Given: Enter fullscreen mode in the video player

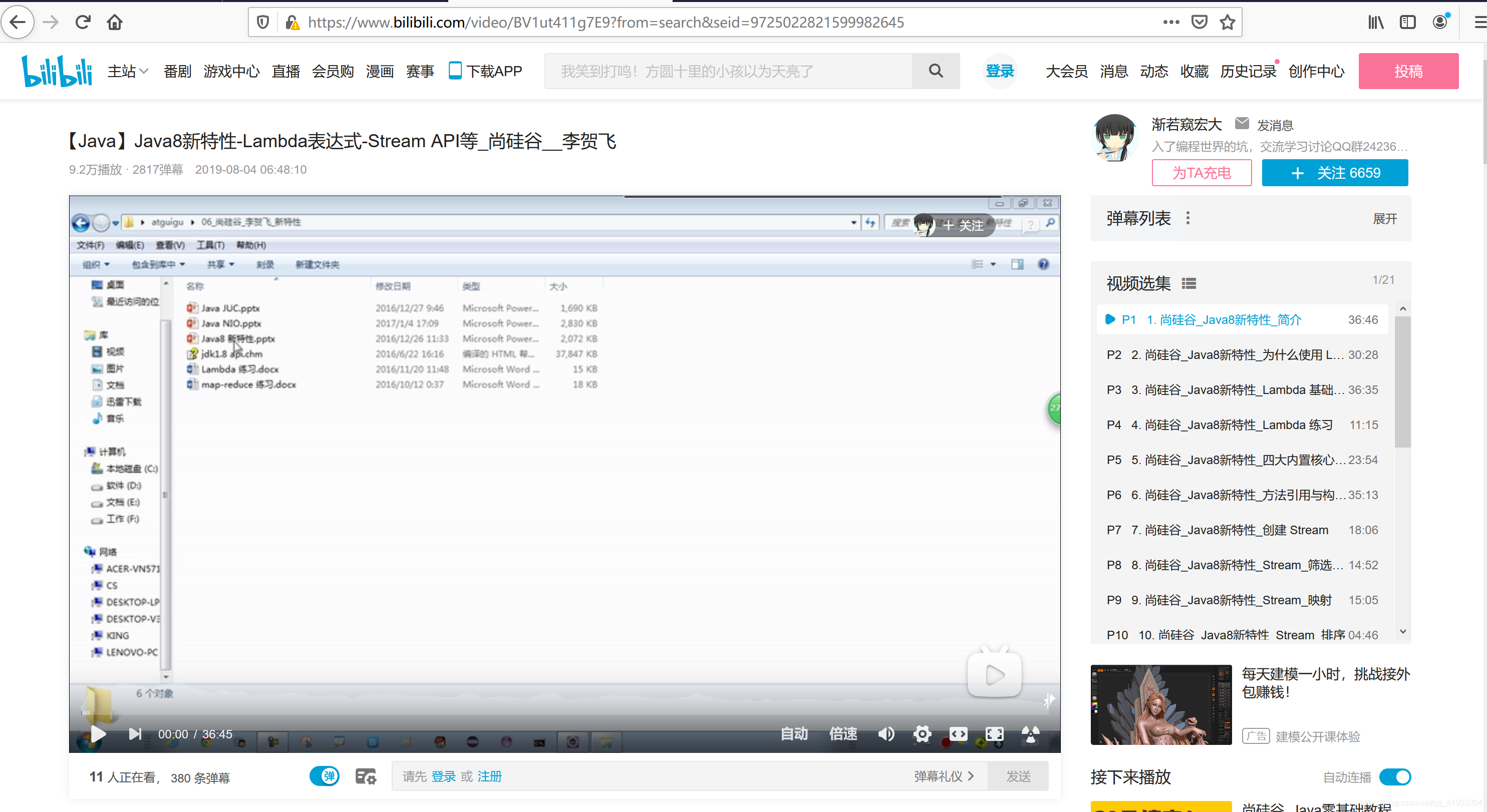Looking at the screenshot, I should [x=994, y=733].
